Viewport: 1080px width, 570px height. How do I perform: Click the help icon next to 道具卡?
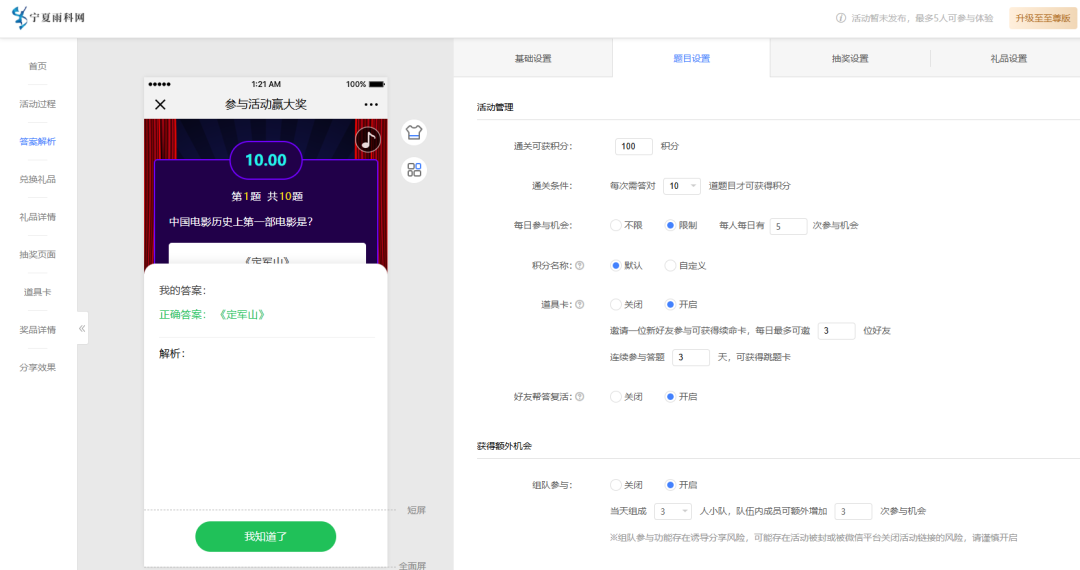click(580, 304)
